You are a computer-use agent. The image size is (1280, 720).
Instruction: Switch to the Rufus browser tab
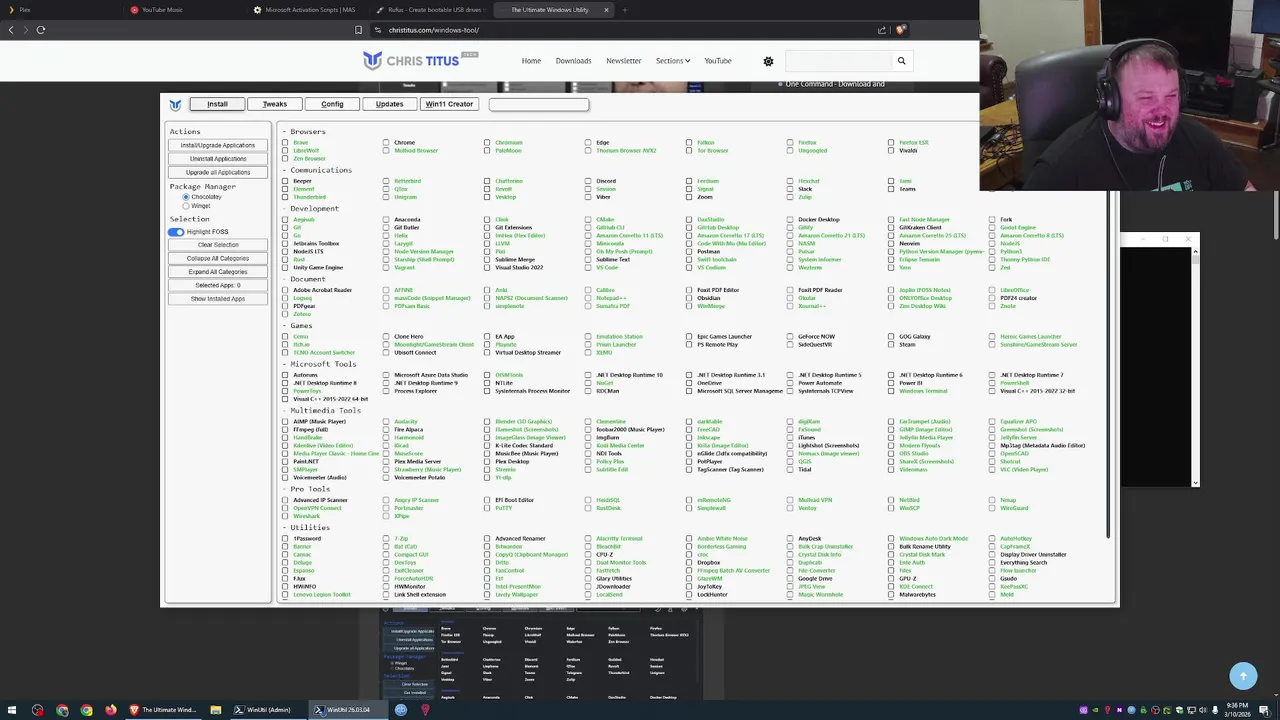click(x=434, y=10)
